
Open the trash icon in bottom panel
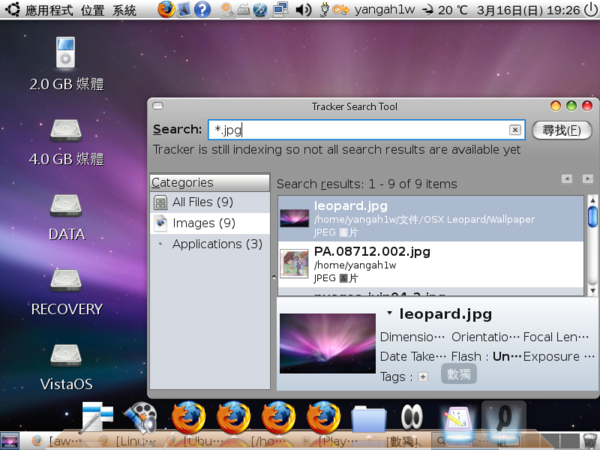click(591, 441)
